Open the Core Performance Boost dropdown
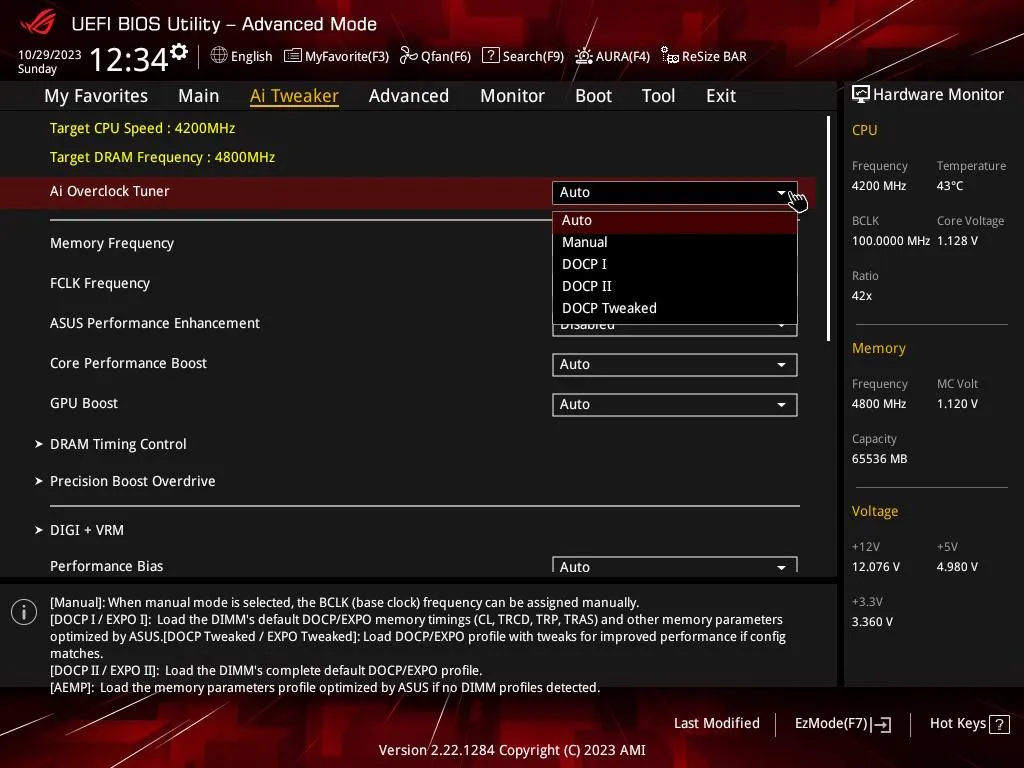The height and width of the screenshot is (768, 1024). (675, 364)
